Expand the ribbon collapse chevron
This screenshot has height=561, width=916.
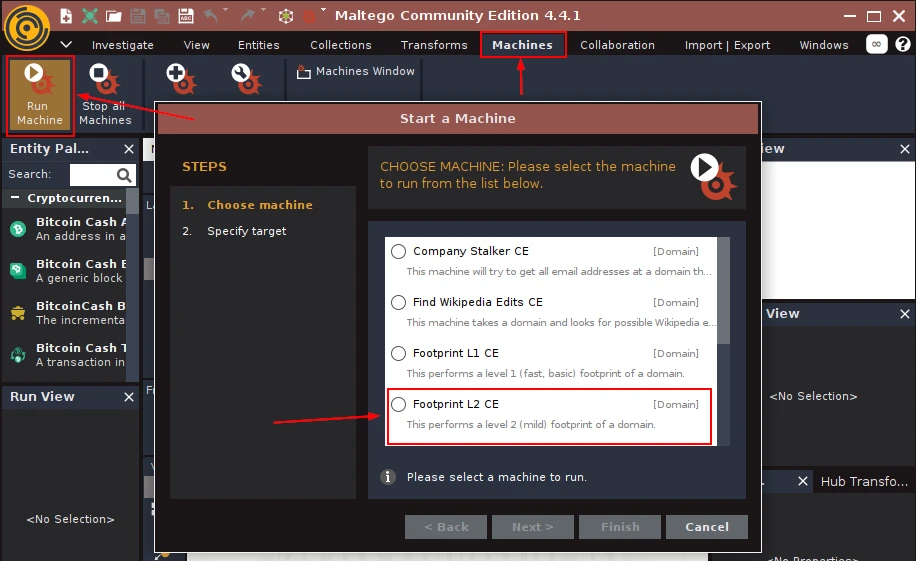pyautogui.click(x=66, y=45)
